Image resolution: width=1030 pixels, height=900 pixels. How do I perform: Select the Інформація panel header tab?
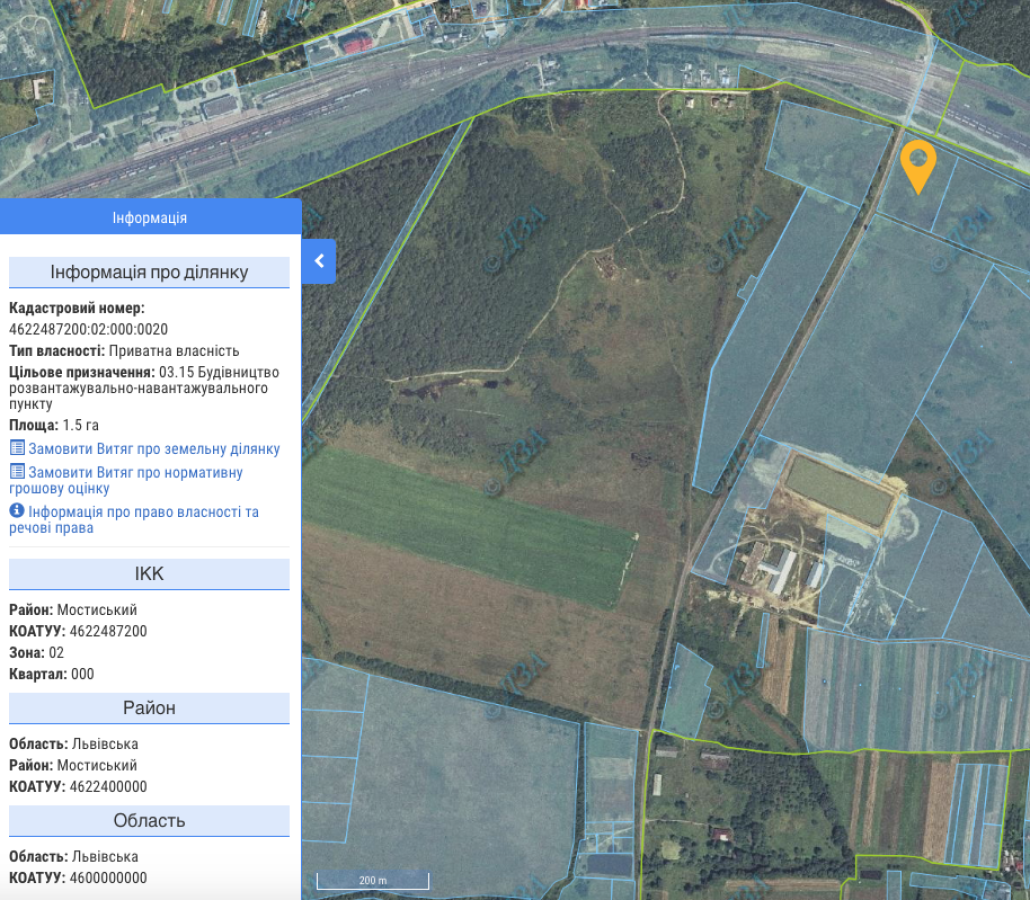150,218
